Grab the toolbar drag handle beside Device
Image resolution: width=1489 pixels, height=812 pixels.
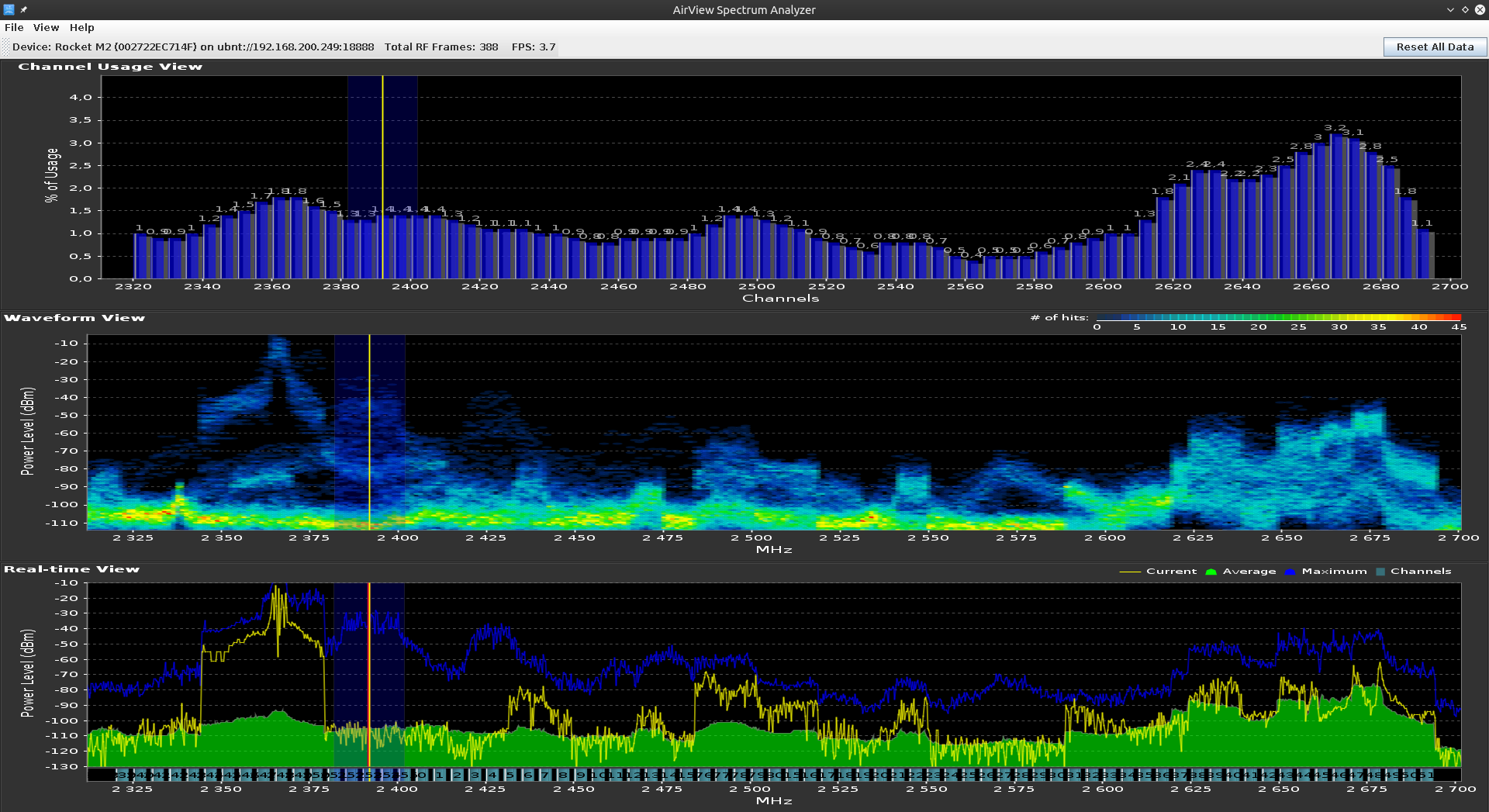(5, 47)
